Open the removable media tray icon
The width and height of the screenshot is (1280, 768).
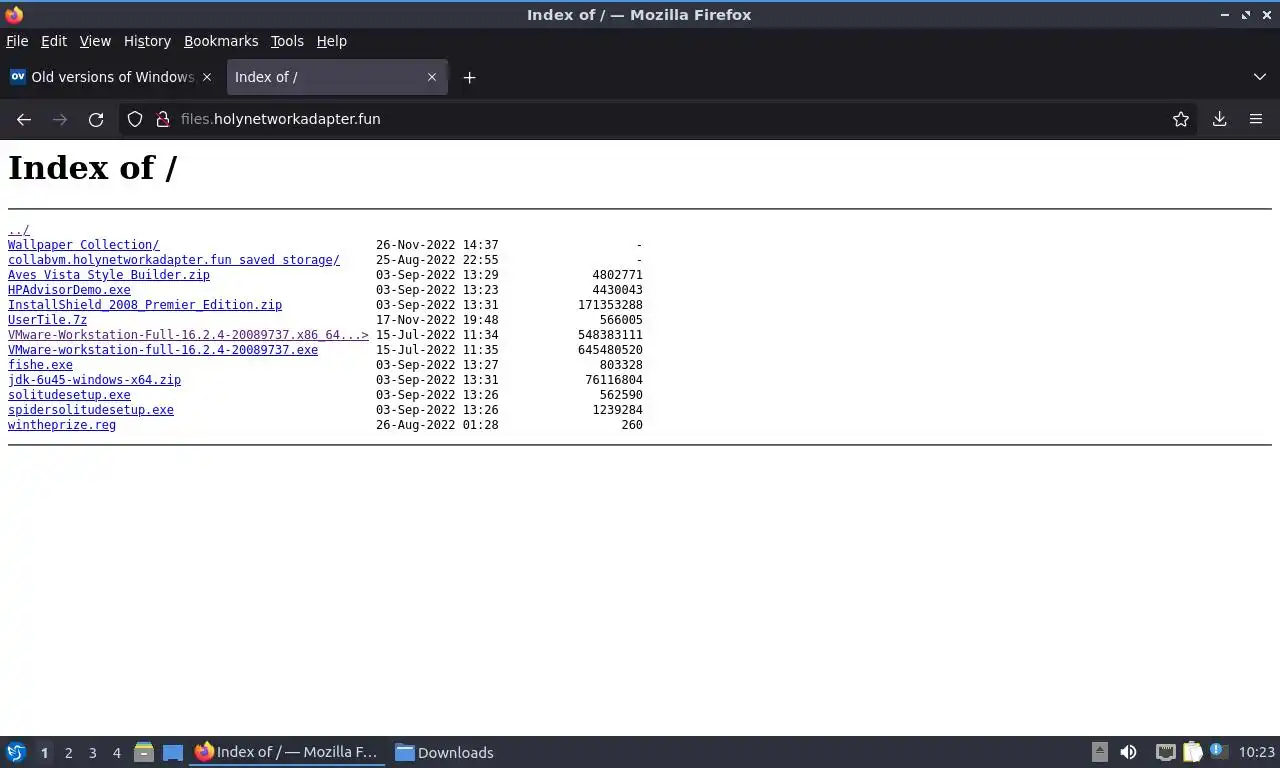1100,752
